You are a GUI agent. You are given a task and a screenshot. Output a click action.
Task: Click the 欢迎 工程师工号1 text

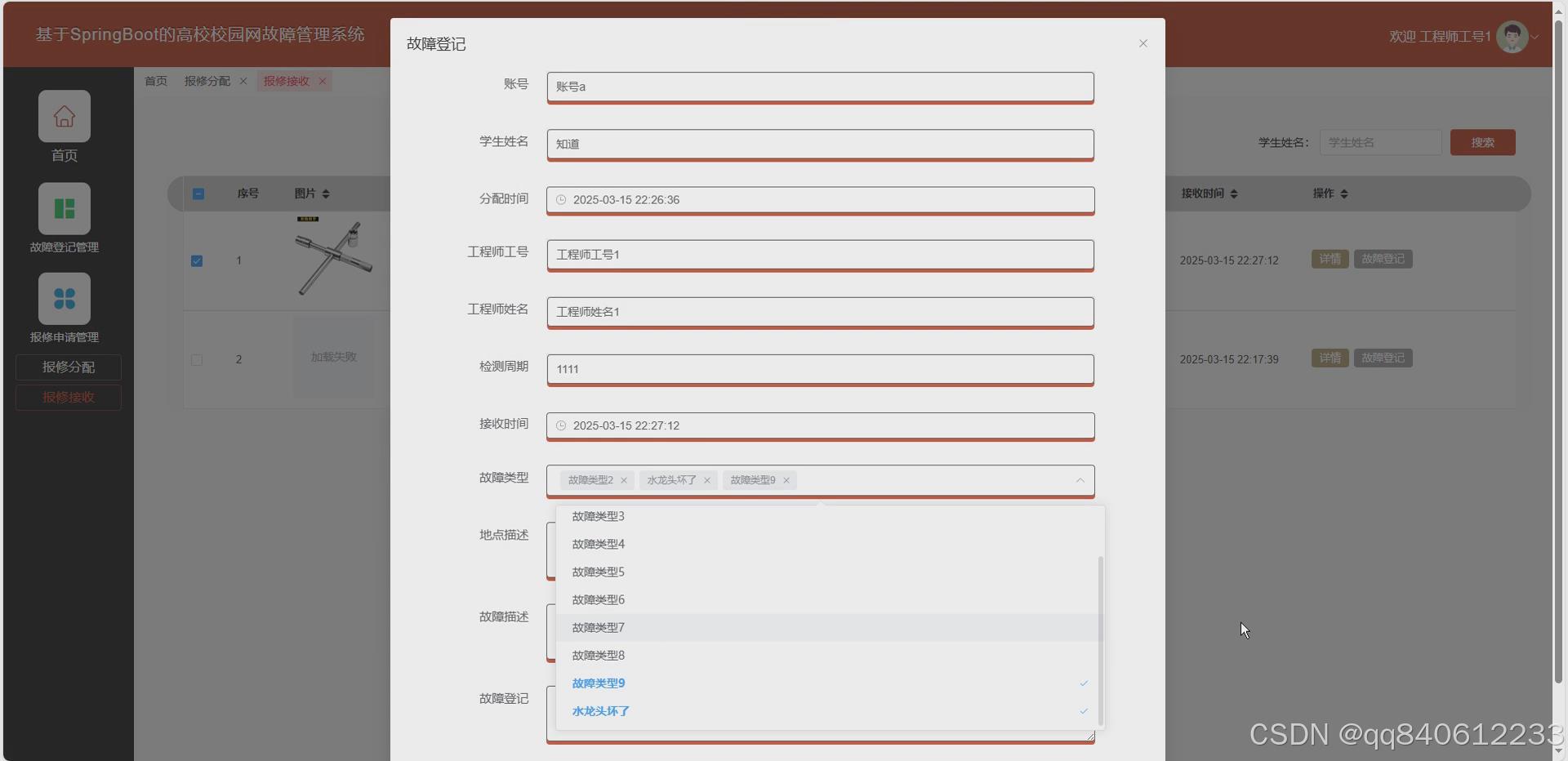click(x=1440, y=37)
